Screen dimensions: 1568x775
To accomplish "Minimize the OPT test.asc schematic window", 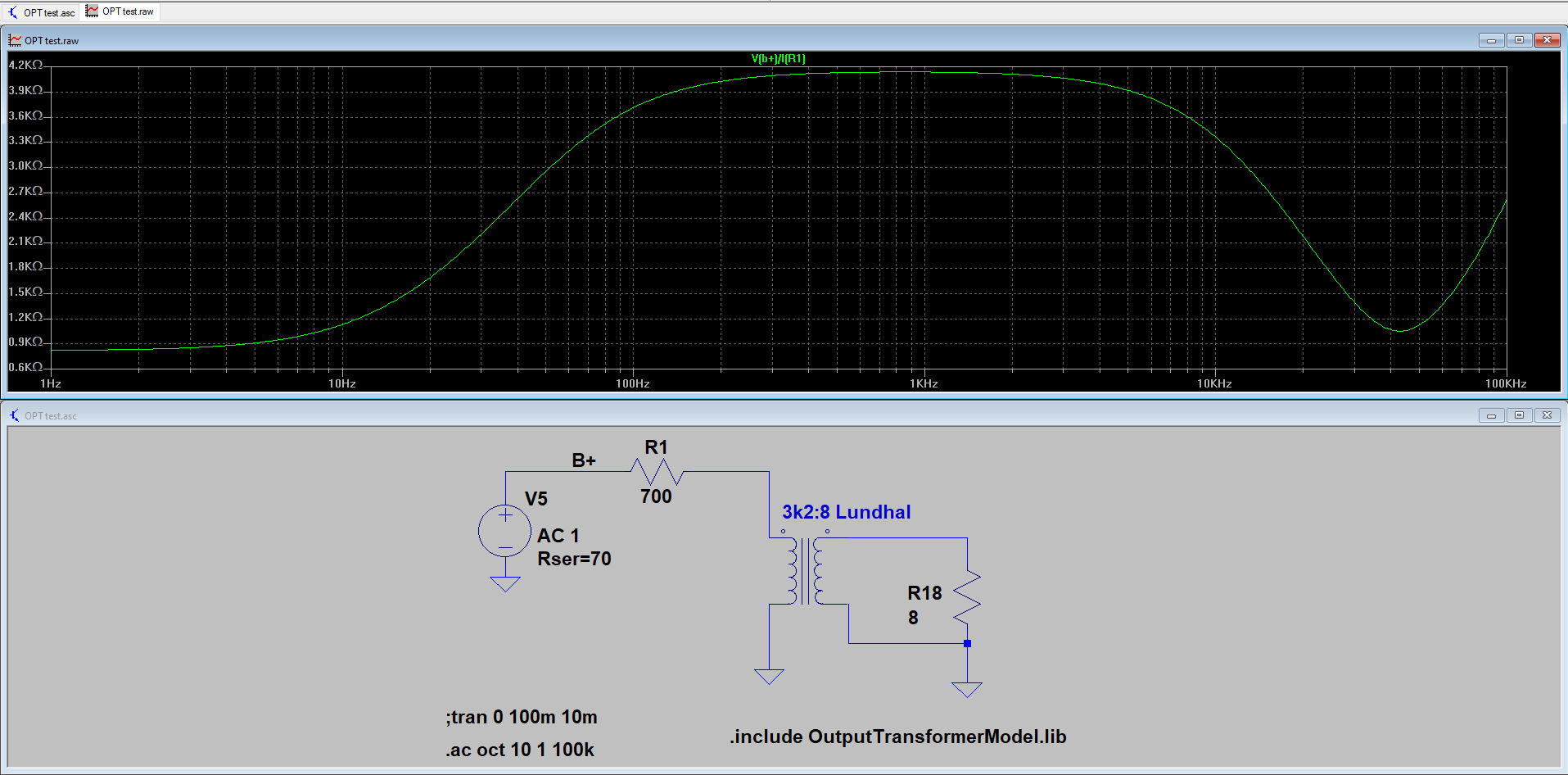I will coord(1491,415).
